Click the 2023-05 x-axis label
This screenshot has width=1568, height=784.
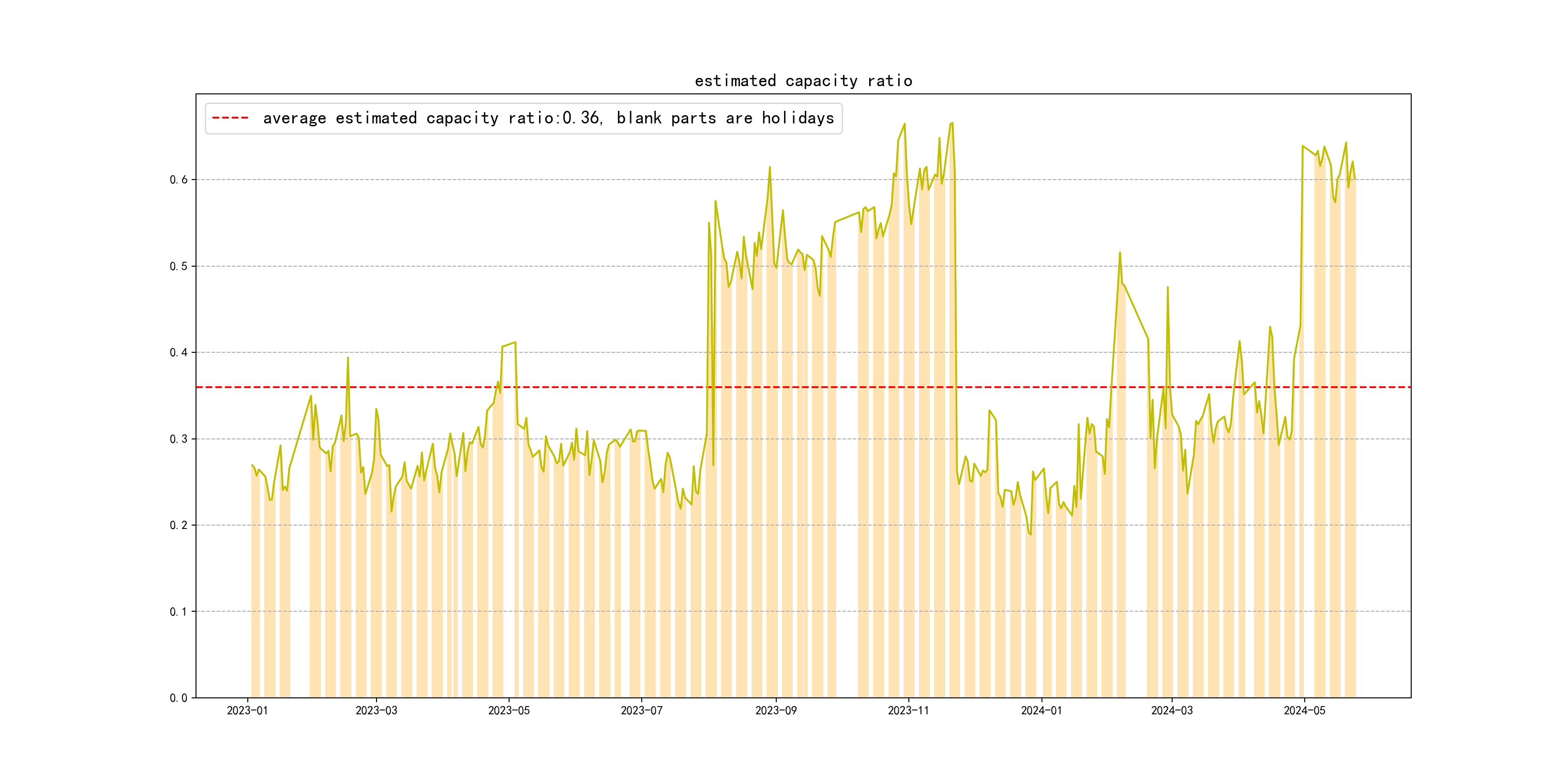[x=509, y=710]
